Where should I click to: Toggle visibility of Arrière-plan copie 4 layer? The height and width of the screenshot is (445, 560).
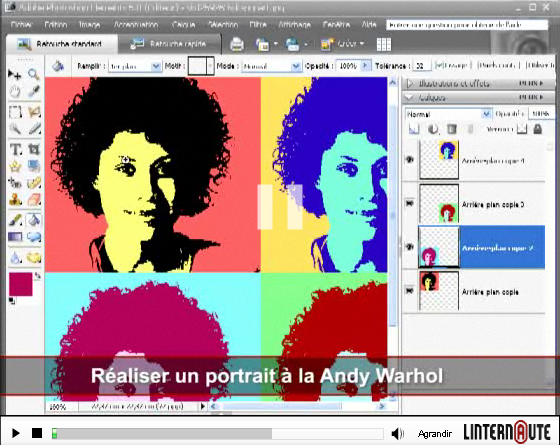pos(410,160)
